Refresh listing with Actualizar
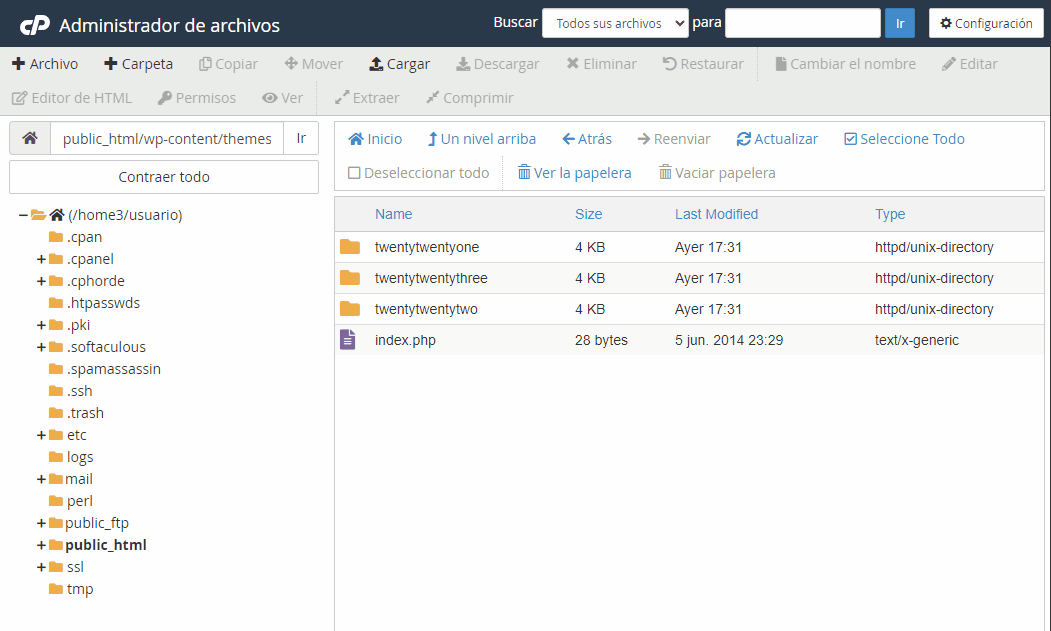This screenshot has height=631, width=1051. tap(777, 139)
